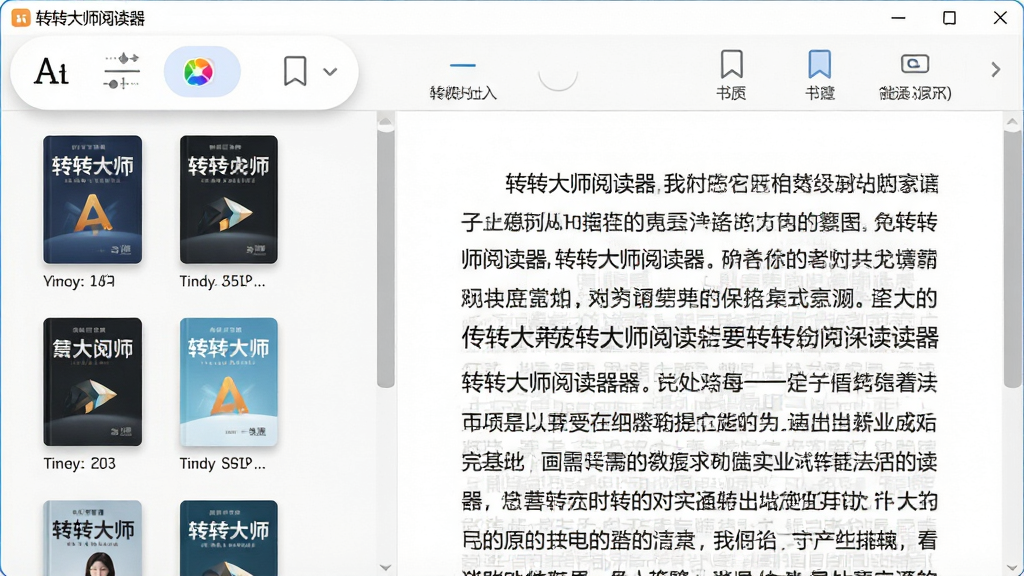Click the 'Tindy SSLP…' book title

click(x=222, y=464)
